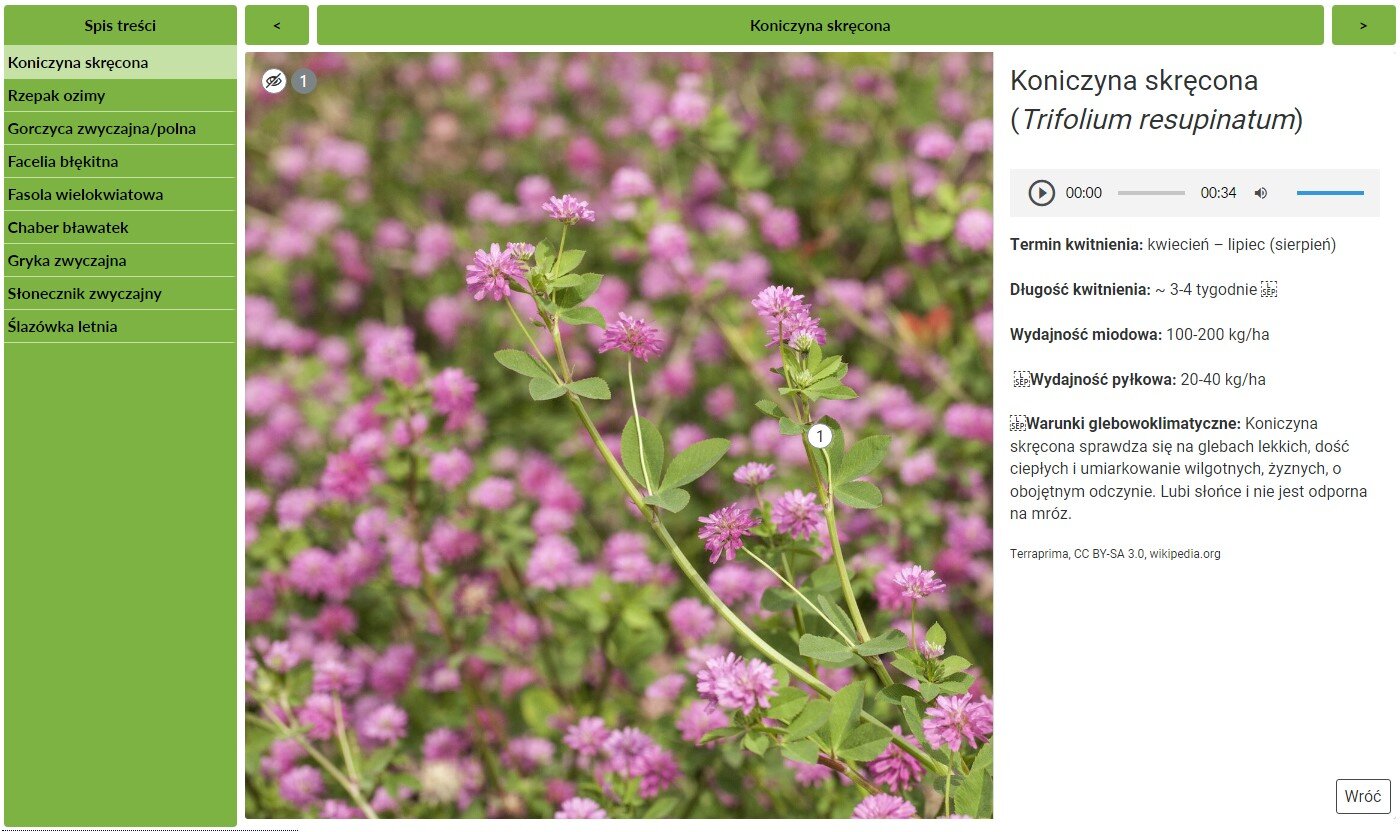Open "Chaber bławatek" species page
Viewport: 1400px width, 832px height.
click(x=118, y=227)
